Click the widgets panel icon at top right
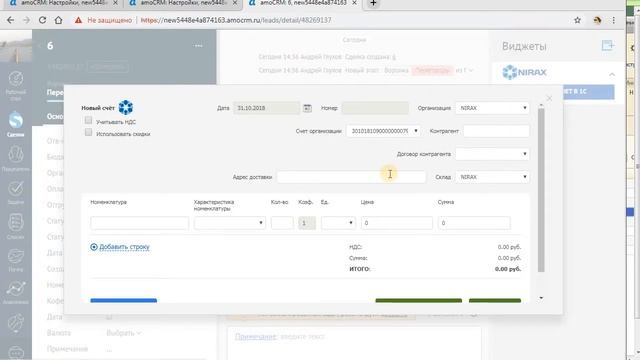Image resolution: width=640 pixels, height=360 pixels. tap(608, 45)
